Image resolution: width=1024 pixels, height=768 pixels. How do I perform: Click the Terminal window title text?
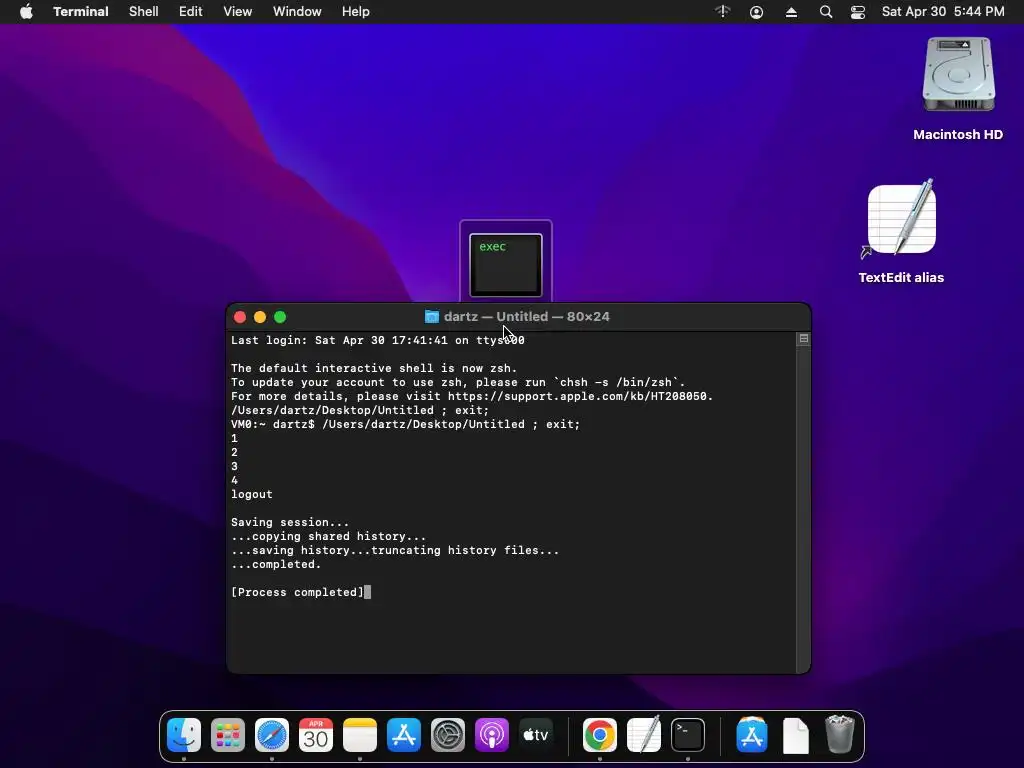tap(526, 317)
